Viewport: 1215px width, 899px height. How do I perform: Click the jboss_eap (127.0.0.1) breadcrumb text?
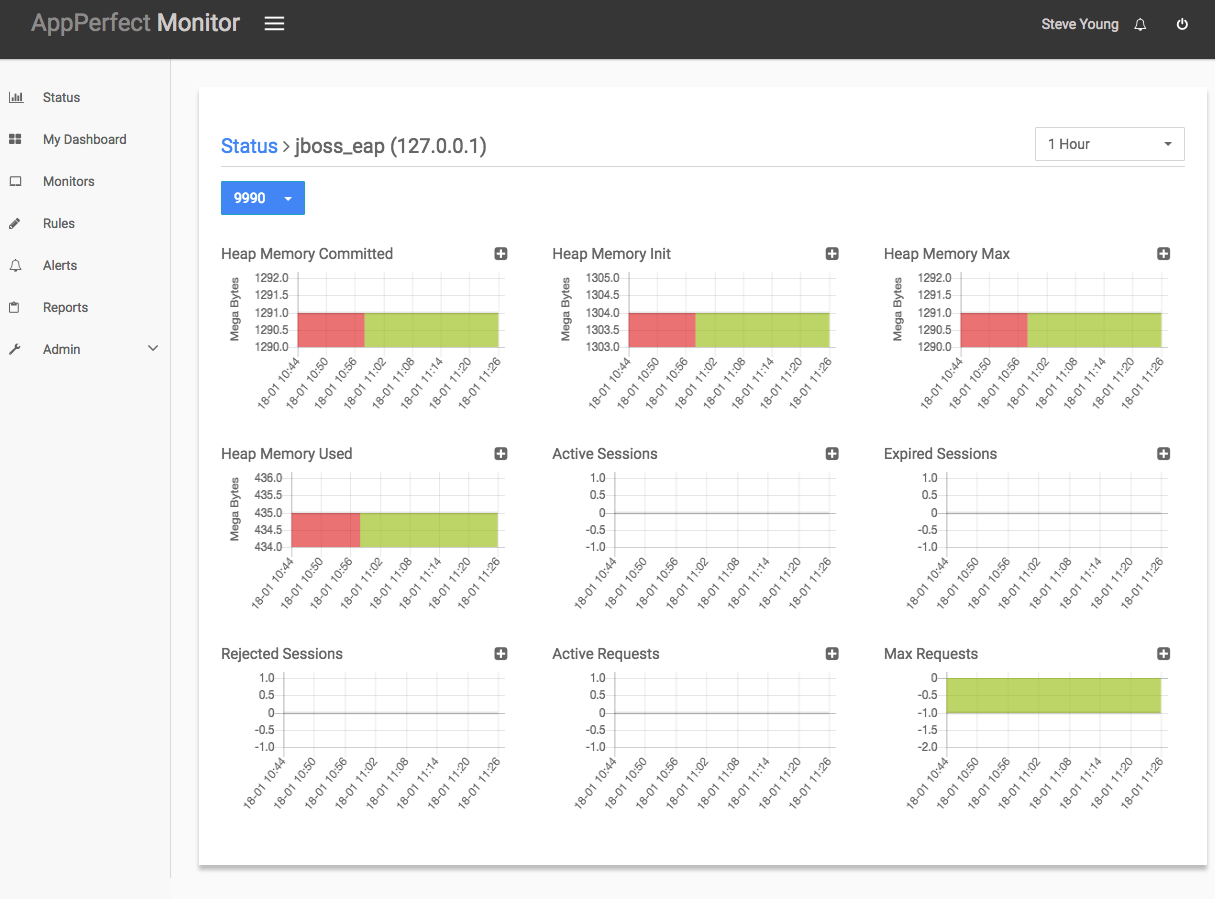[x=391, y=146]
